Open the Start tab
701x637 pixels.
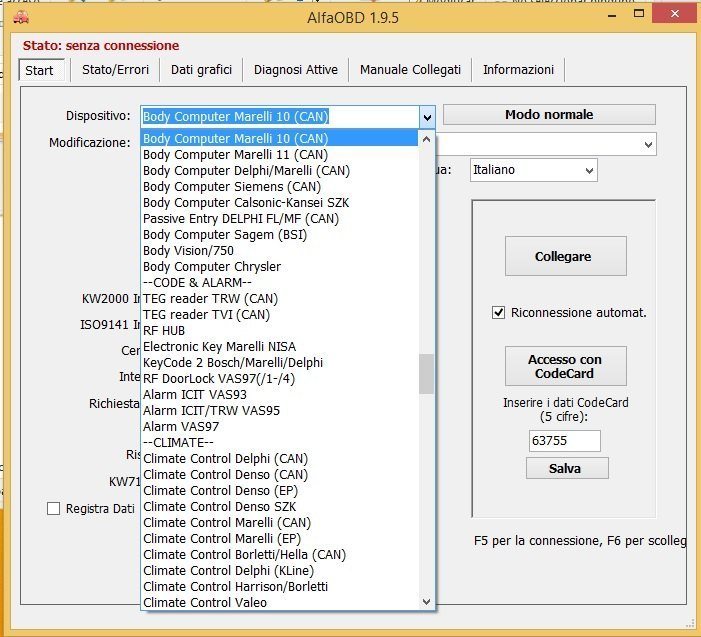[x=41, y=70]
